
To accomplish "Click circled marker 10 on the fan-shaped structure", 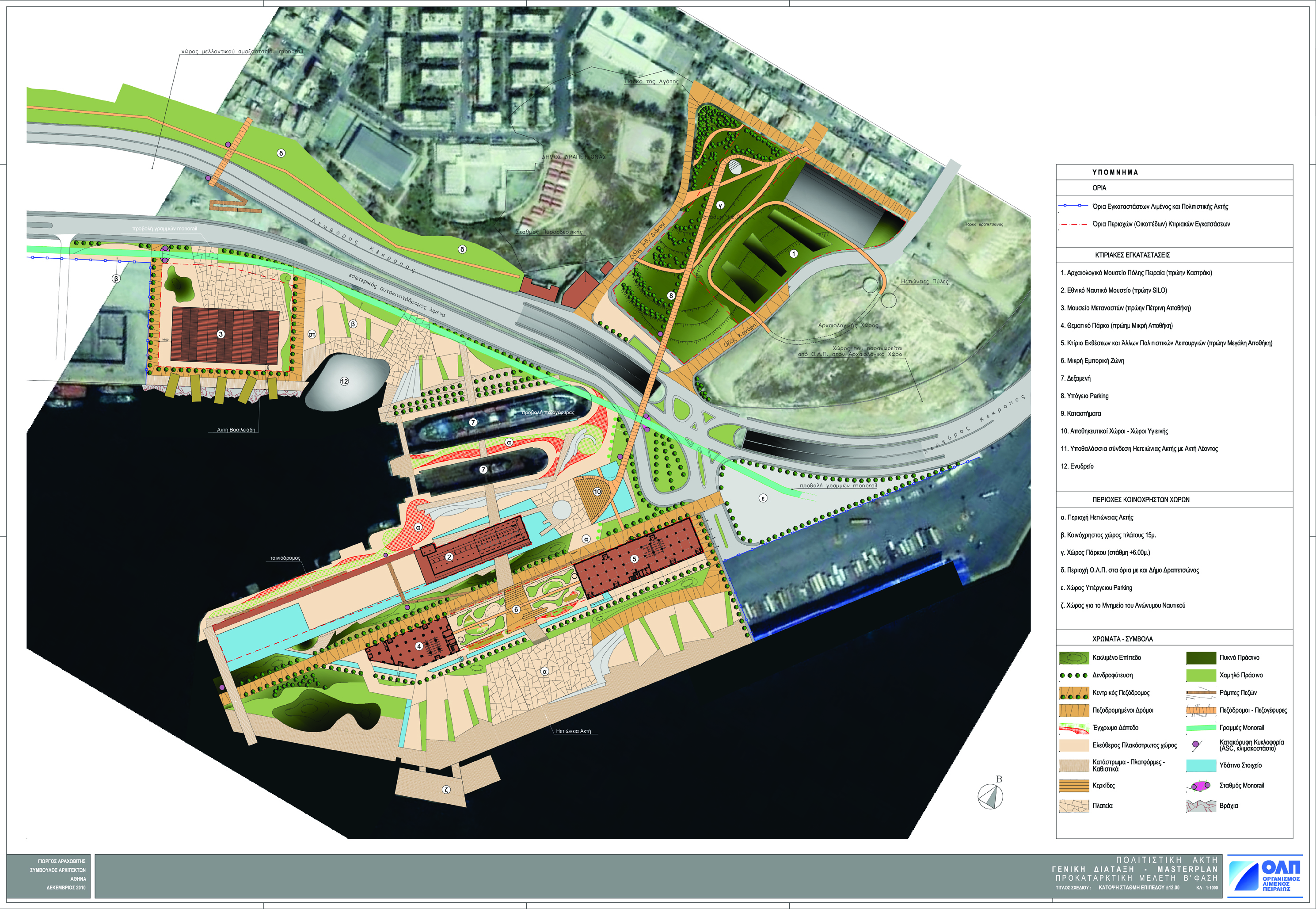I will point(597,491).
